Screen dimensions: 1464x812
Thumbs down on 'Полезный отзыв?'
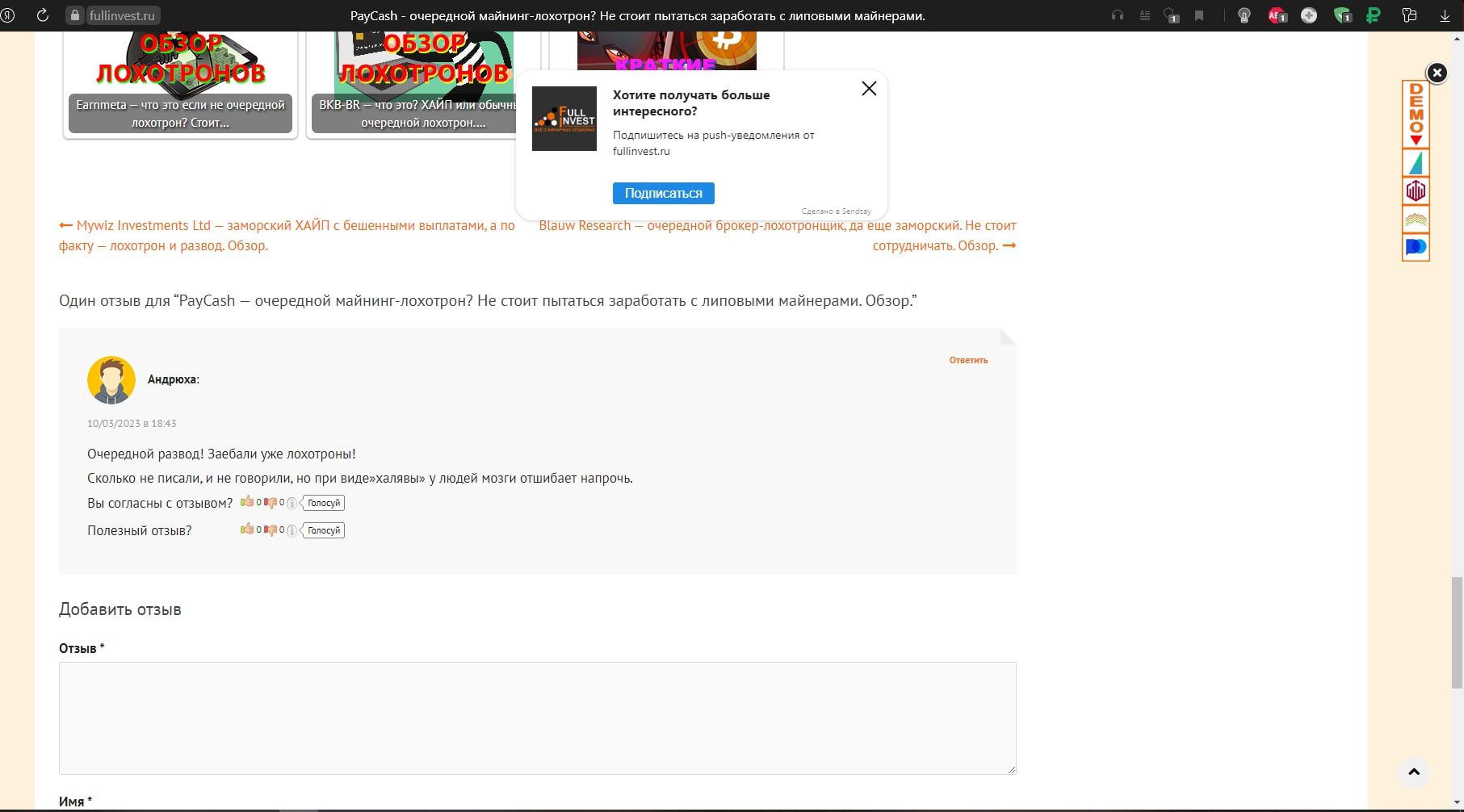(271, 530)
